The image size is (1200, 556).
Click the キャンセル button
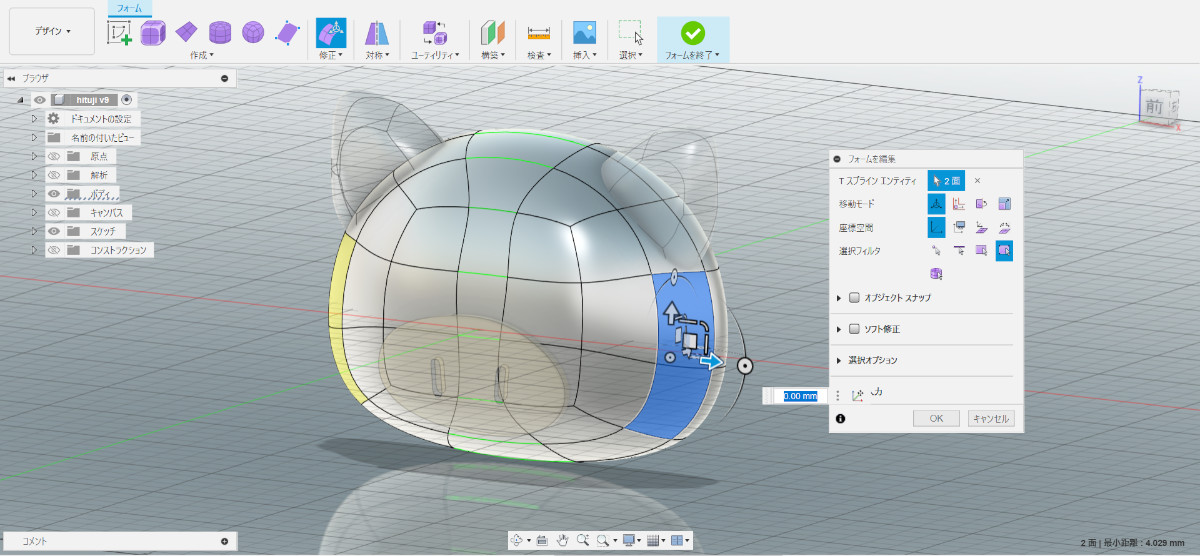click(x=991, y=419)
